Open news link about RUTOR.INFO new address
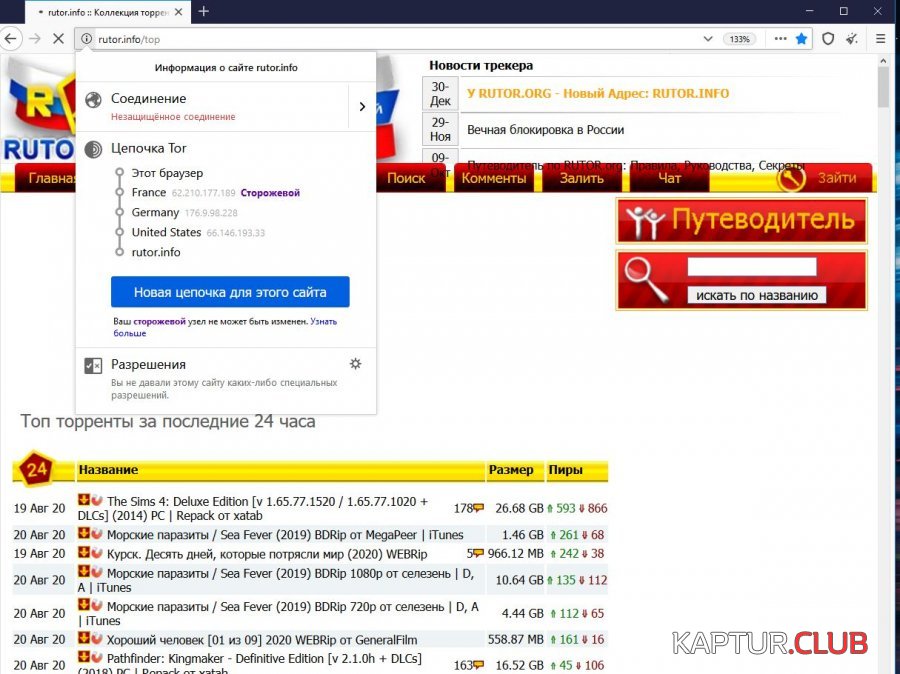900x674 pixels. pyautogui.click(x=598, y=94)
